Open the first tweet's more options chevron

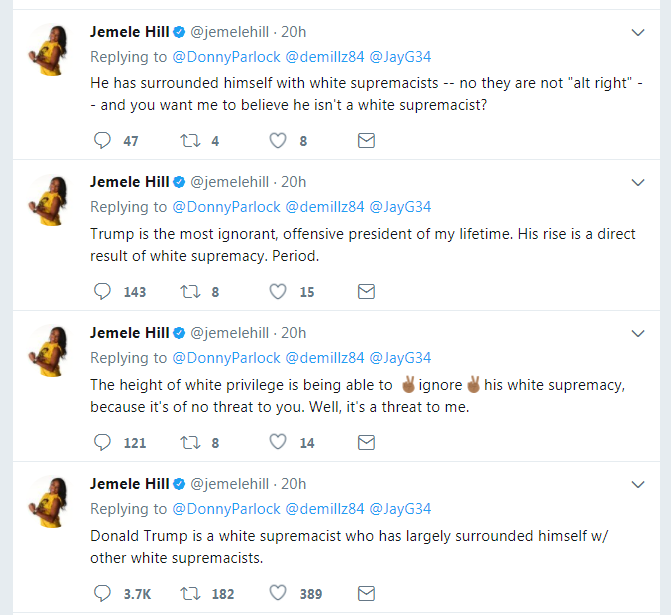[639, 32]
